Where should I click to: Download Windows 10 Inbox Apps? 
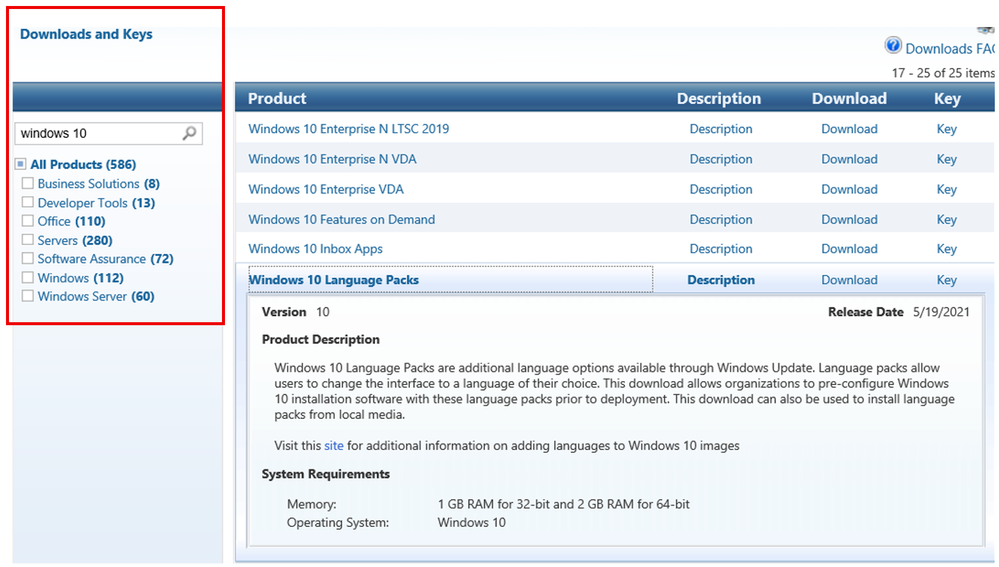(x=849, y=248)
